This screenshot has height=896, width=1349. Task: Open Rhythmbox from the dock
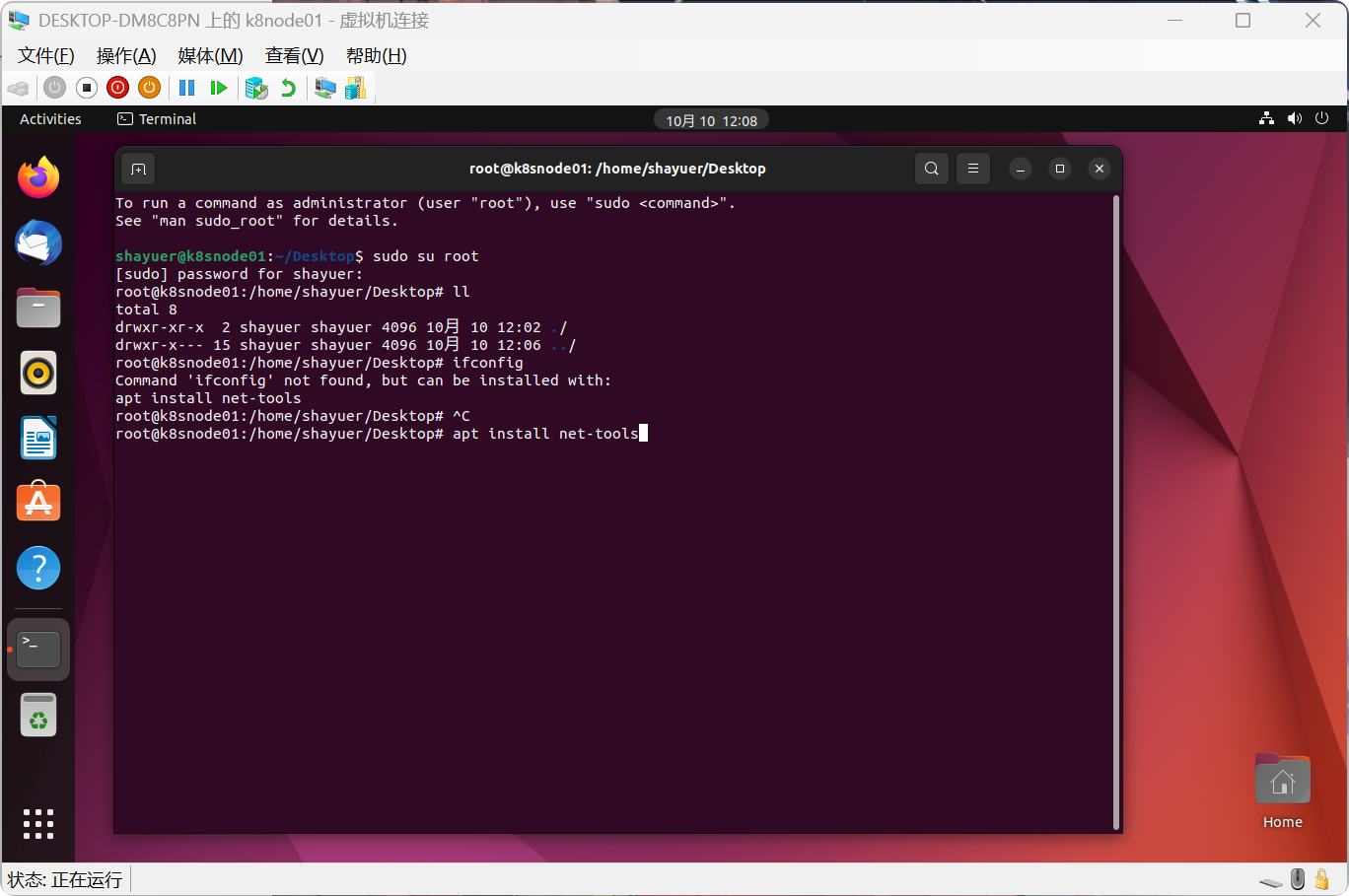38,373
